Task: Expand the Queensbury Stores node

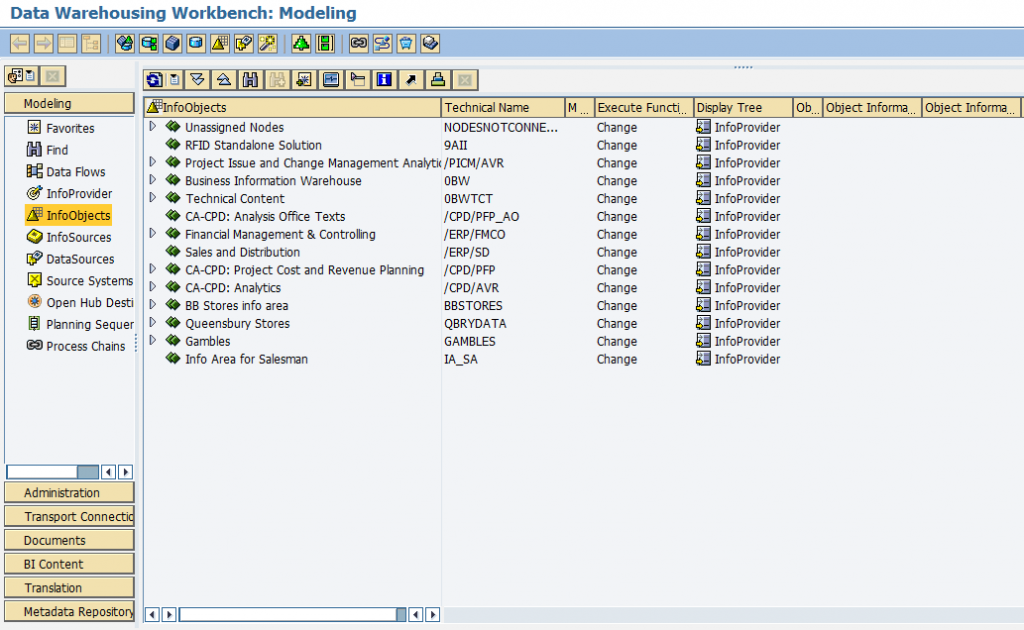Action: pos(153,323)
